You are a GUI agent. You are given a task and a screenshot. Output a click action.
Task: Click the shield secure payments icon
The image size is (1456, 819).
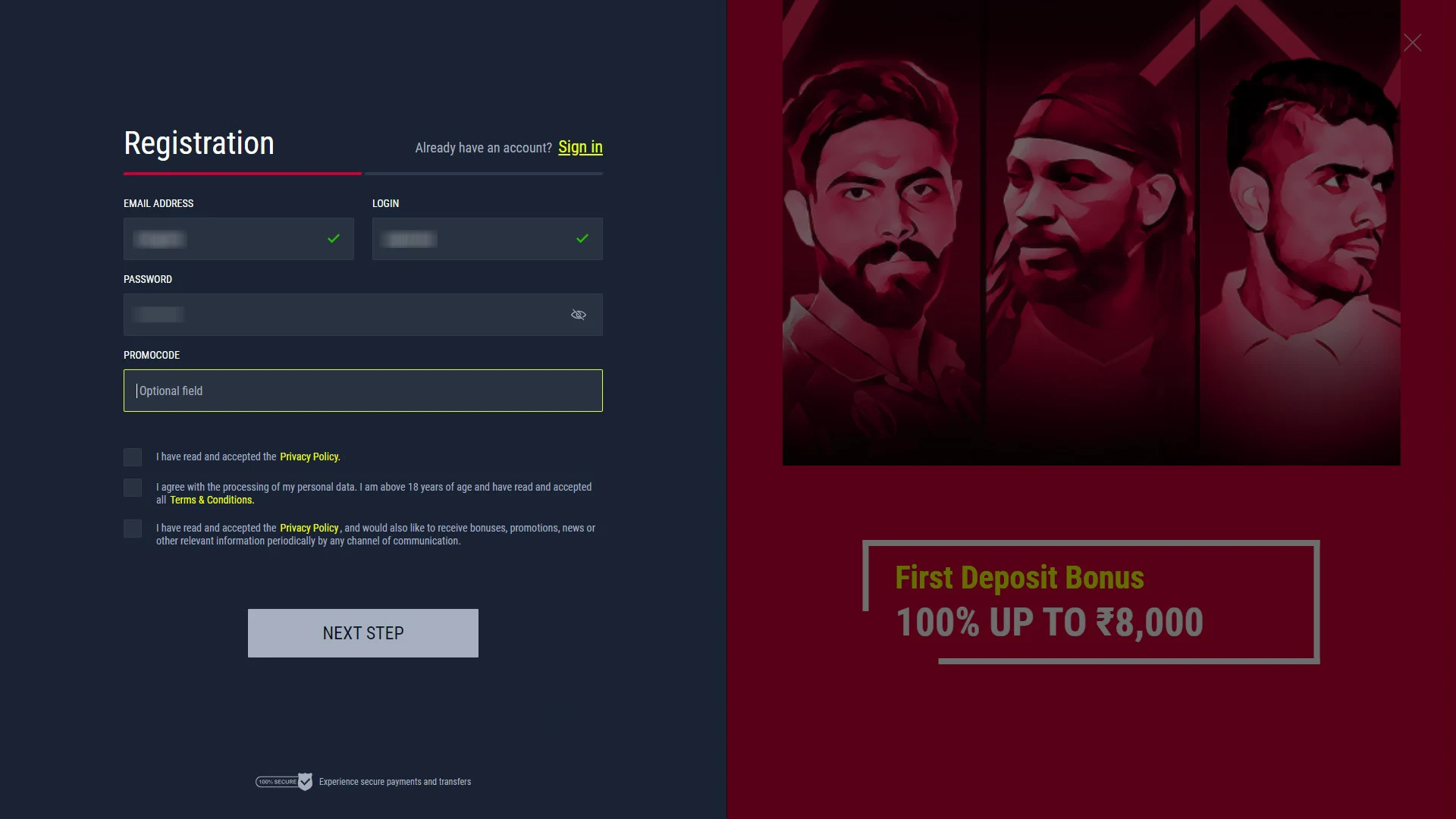point(305,781)
